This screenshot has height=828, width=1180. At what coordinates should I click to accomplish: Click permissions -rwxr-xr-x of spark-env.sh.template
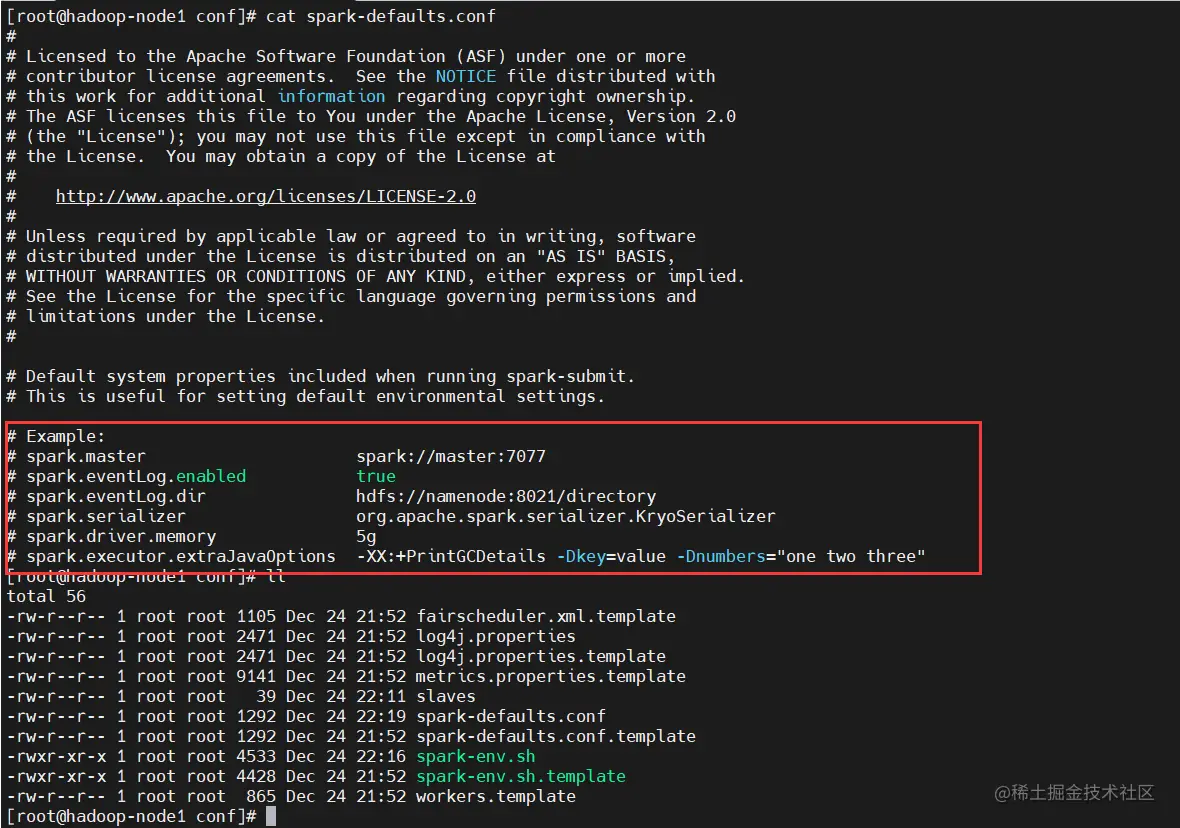tap(56, 776)
